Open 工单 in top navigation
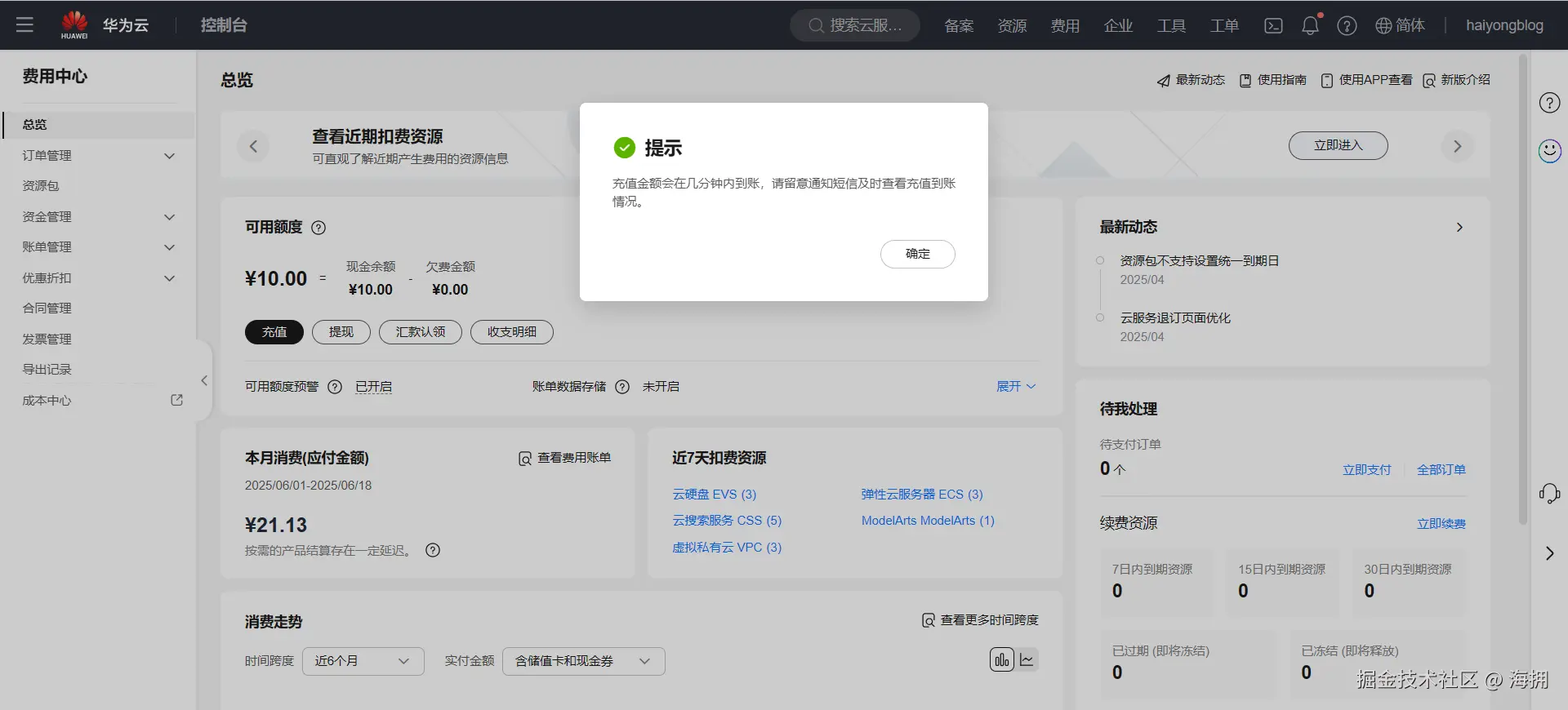The image size is (1568, 710). point(1224,26)
